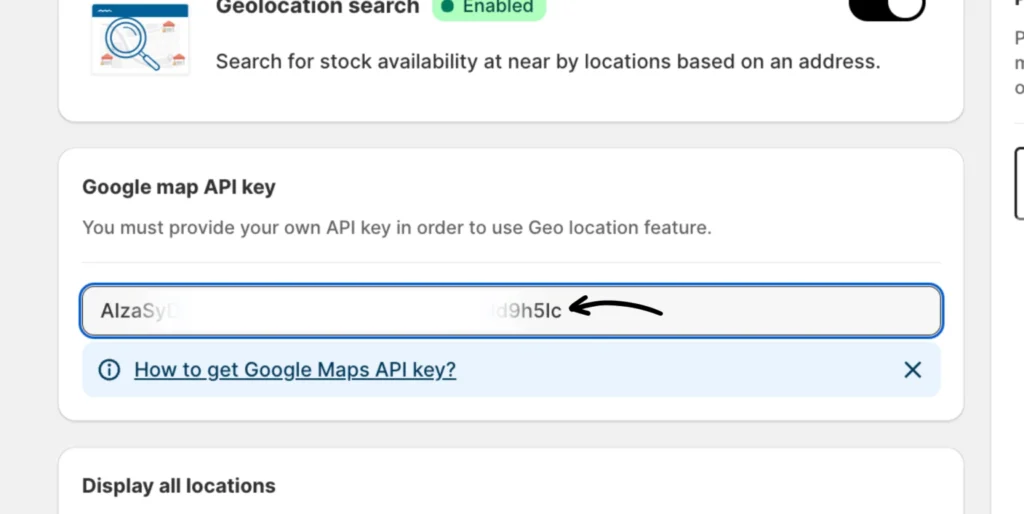Click the partially visible button on right edge

(x=1018, y=183)
